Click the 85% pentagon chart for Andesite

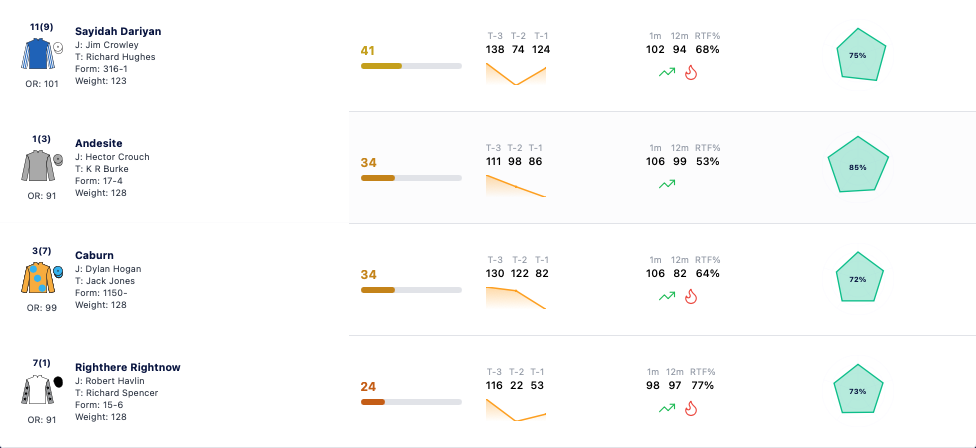click(x=858, y=166)
